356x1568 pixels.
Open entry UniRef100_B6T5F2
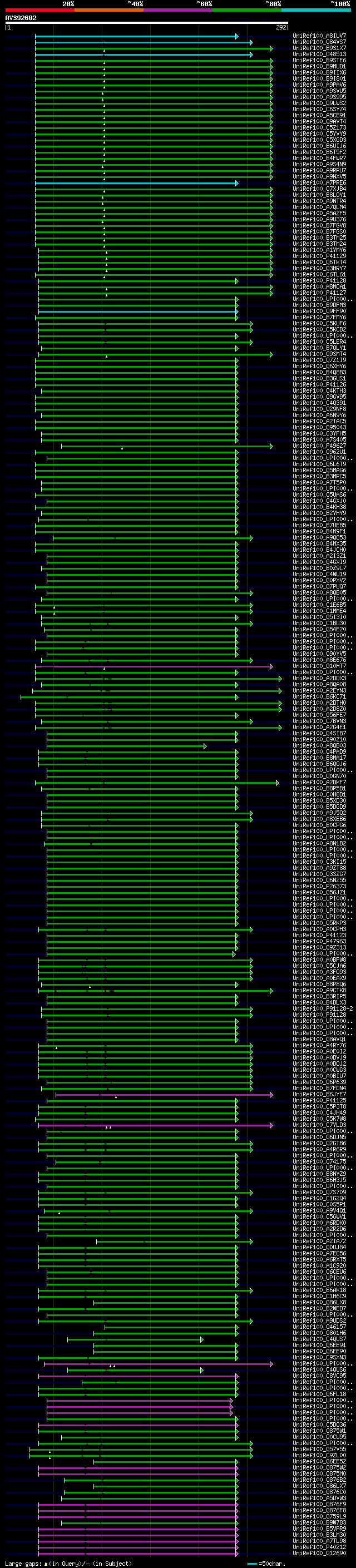tap(319, 152)
